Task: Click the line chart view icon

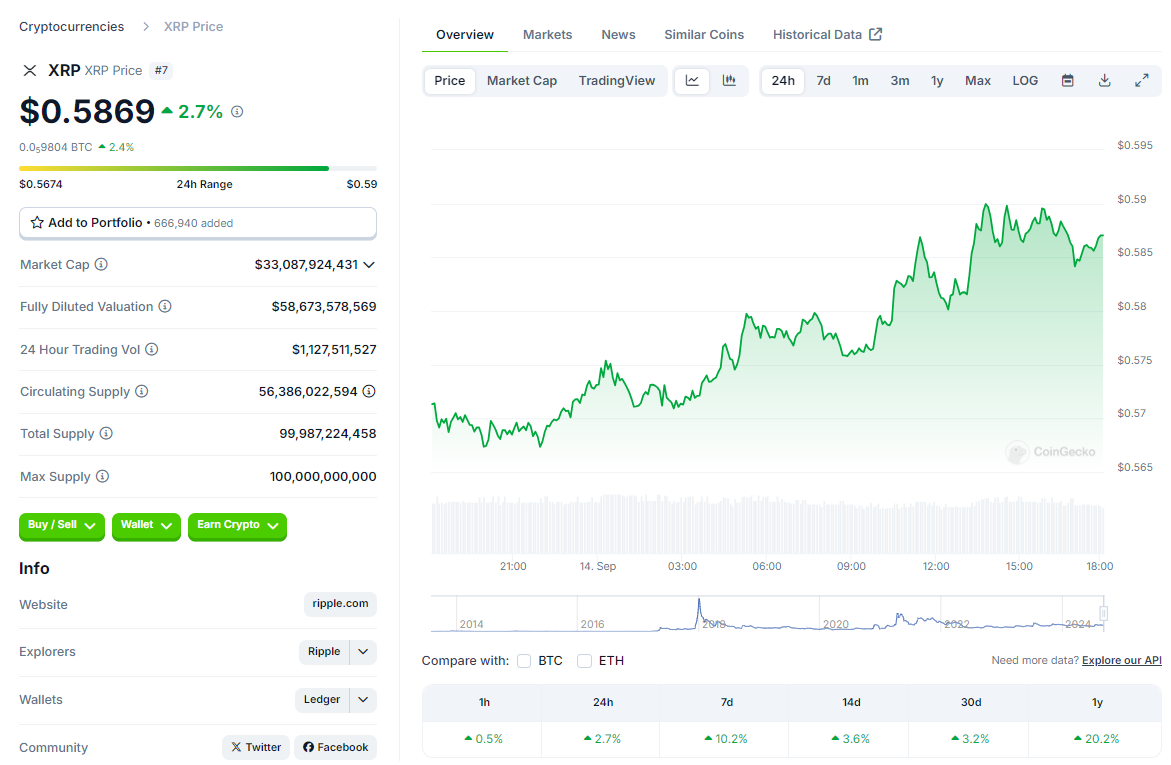Action: [692, 81]
